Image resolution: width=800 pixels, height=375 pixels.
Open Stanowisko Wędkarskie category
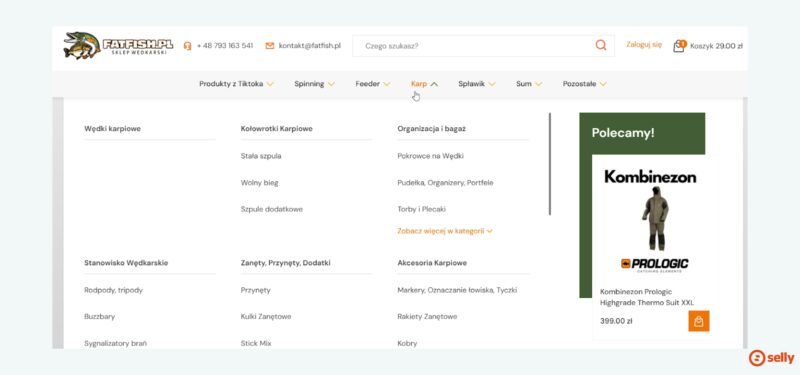point(126,263)
